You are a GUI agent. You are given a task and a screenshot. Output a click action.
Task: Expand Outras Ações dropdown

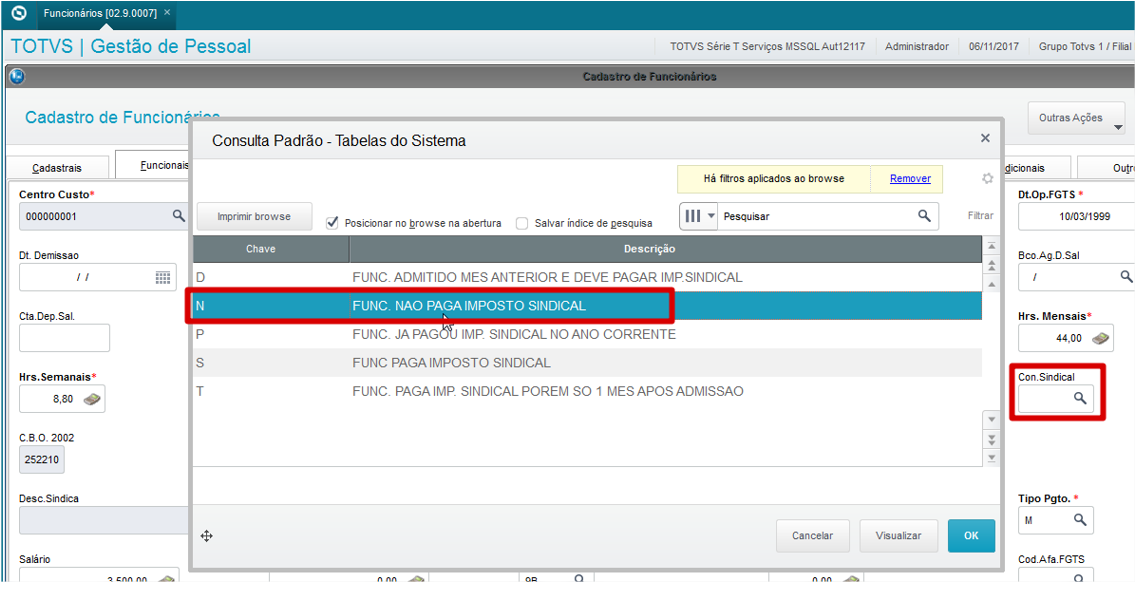click(1076, 118)
